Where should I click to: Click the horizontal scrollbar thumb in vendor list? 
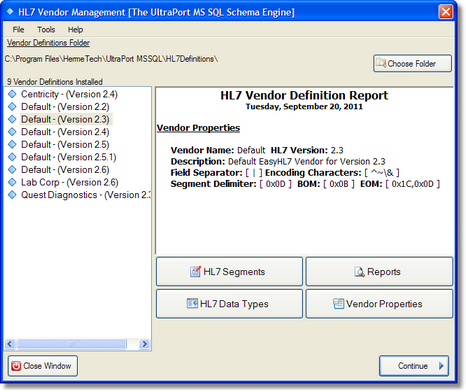(72, 344)
